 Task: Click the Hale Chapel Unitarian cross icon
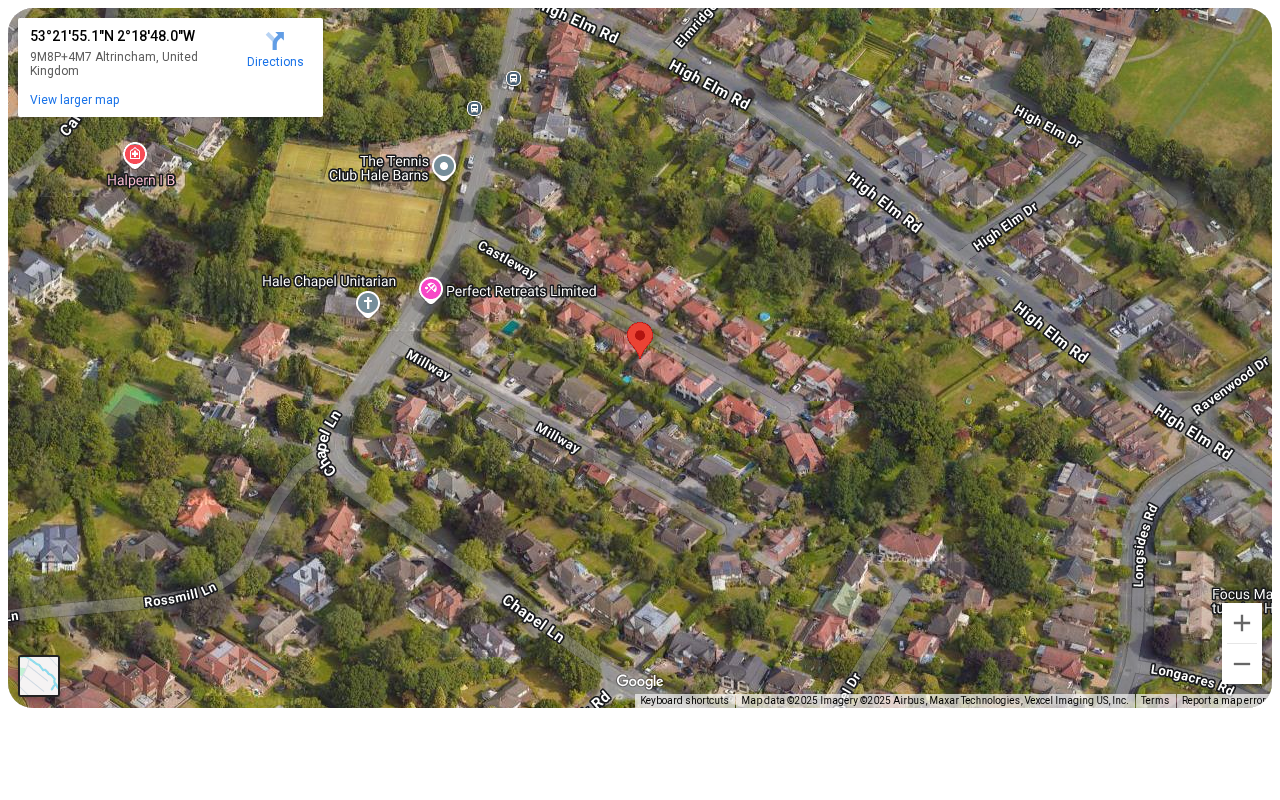pos(368,303)
